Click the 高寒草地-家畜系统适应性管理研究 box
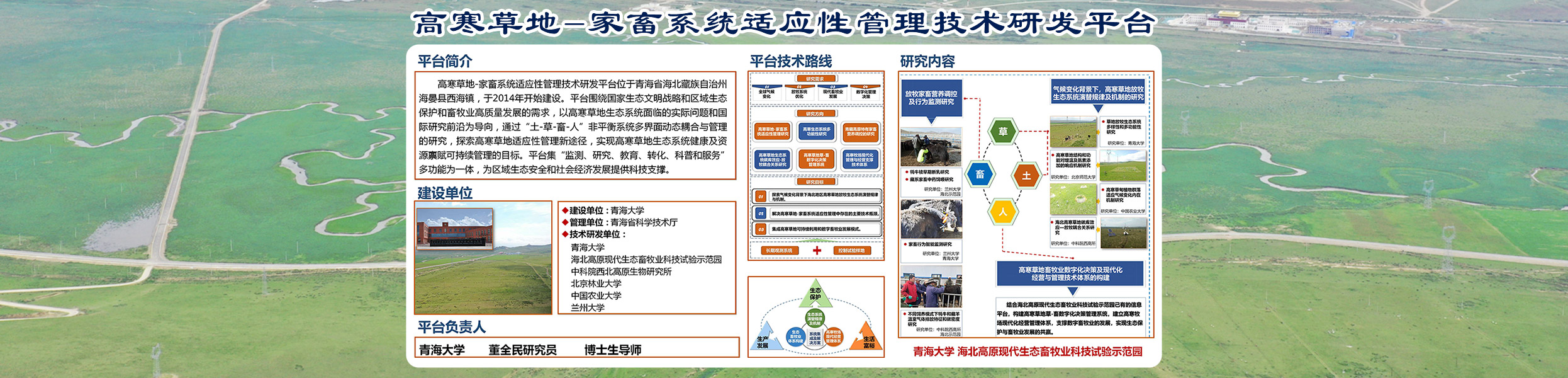The image size is (1568, 378). [773, 132]
